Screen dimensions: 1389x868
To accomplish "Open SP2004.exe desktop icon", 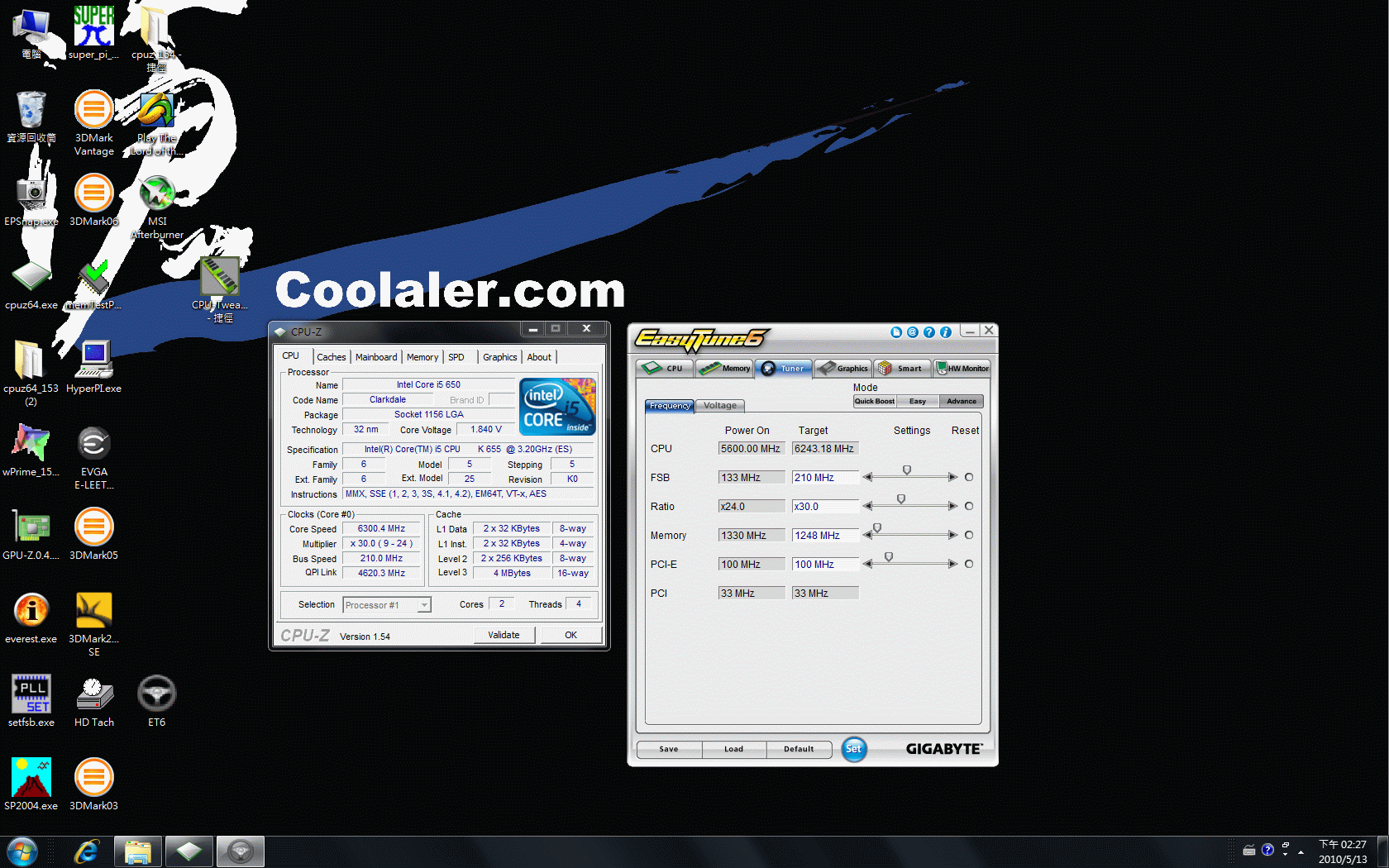I will pos(31,785).
